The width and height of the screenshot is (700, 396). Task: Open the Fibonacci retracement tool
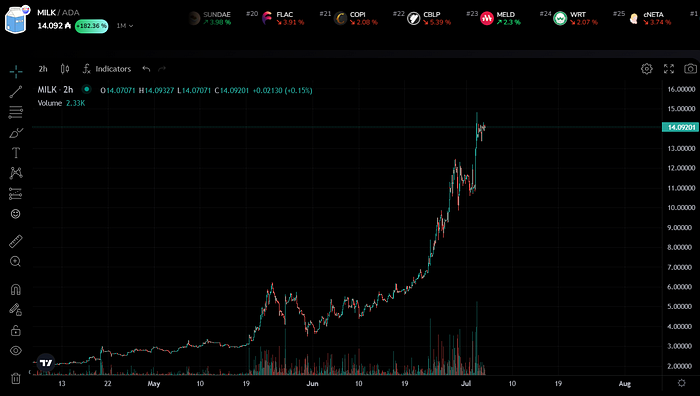[16, 112]
